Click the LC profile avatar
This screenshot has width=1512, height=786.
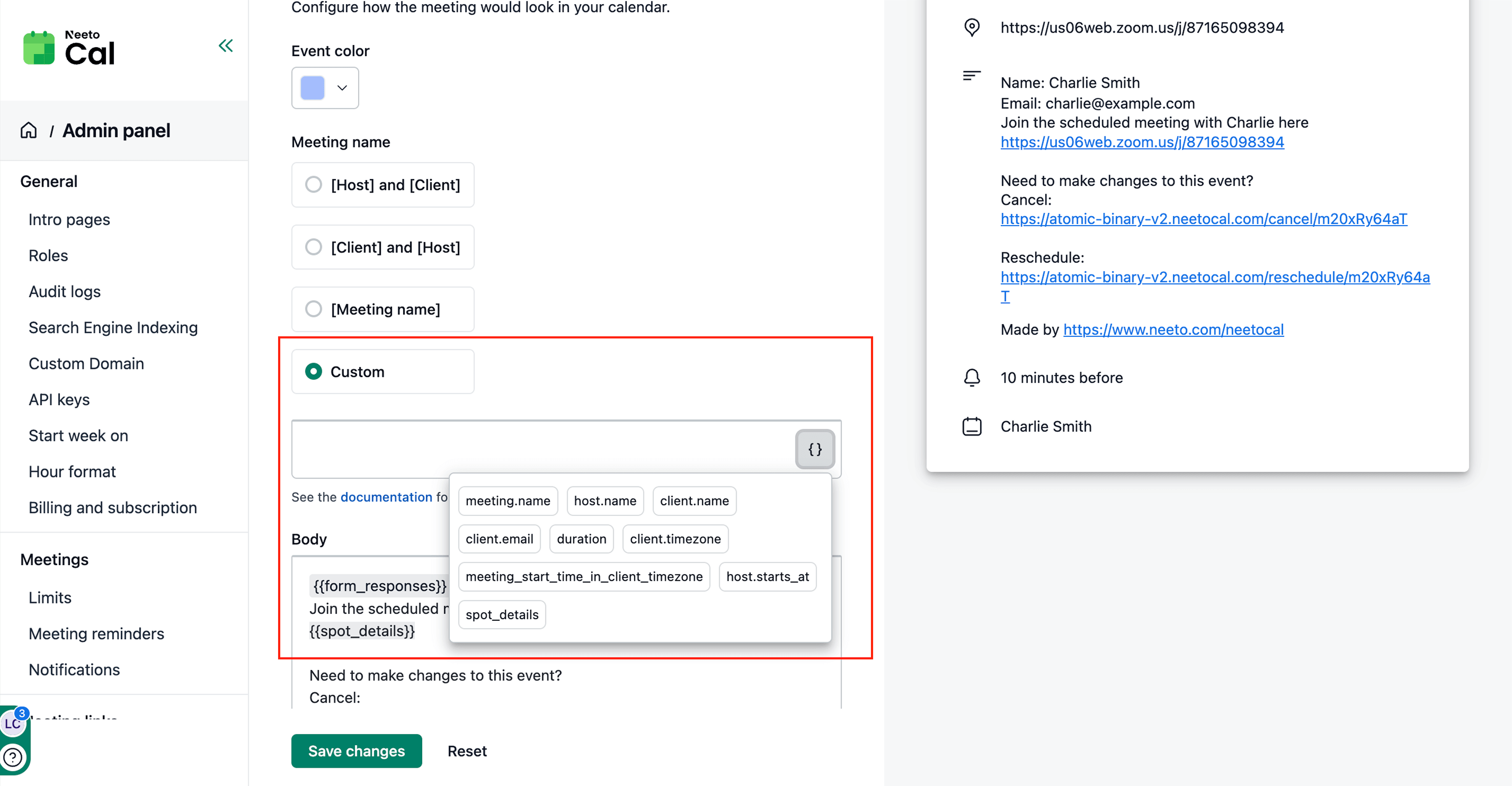click(12, 723)
